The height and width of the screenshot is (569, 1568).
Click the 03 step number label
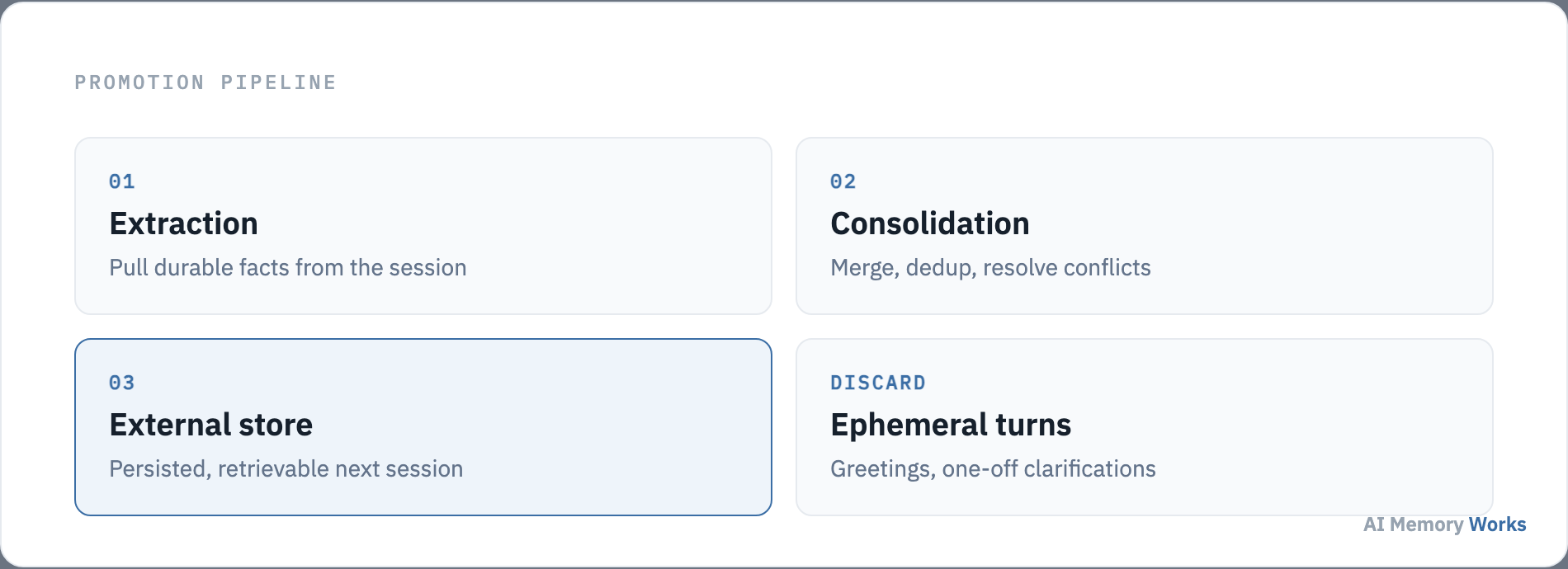122,383
